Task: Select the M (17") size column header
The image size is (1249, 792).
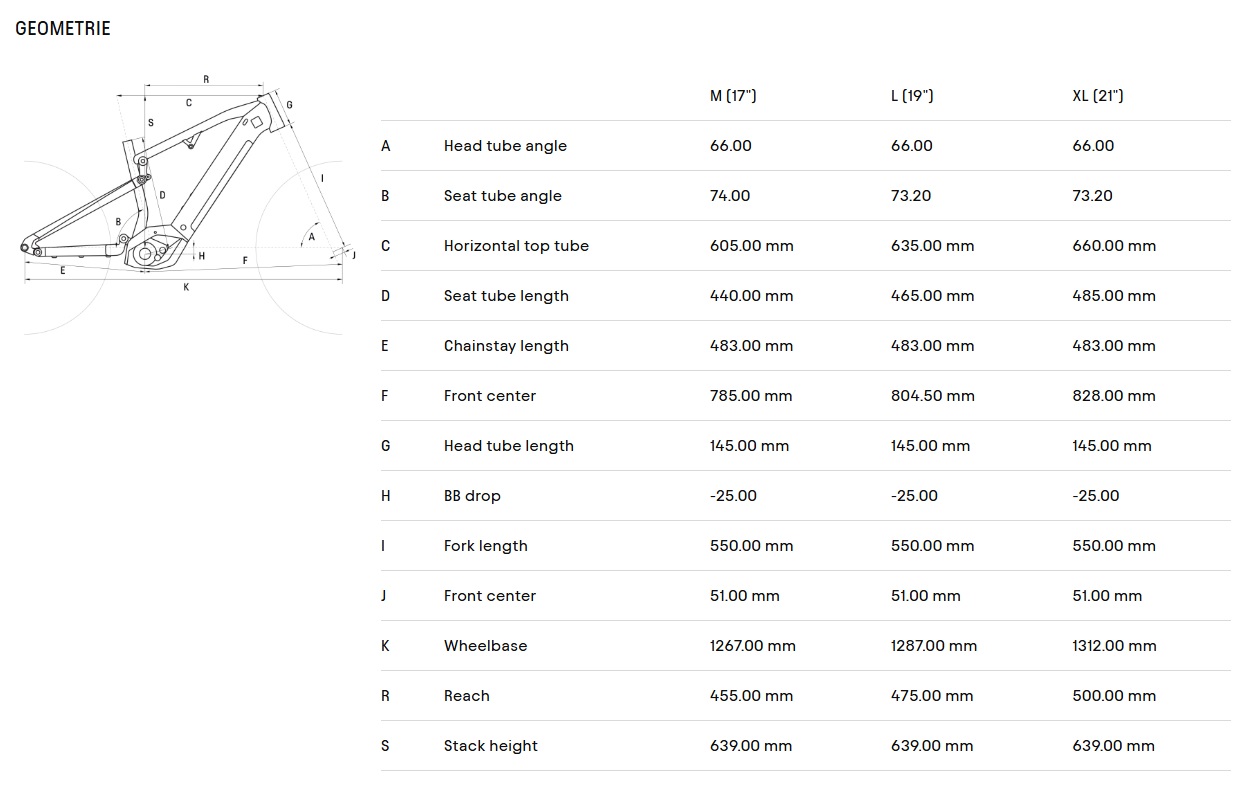Action: (x=733, y=96)
